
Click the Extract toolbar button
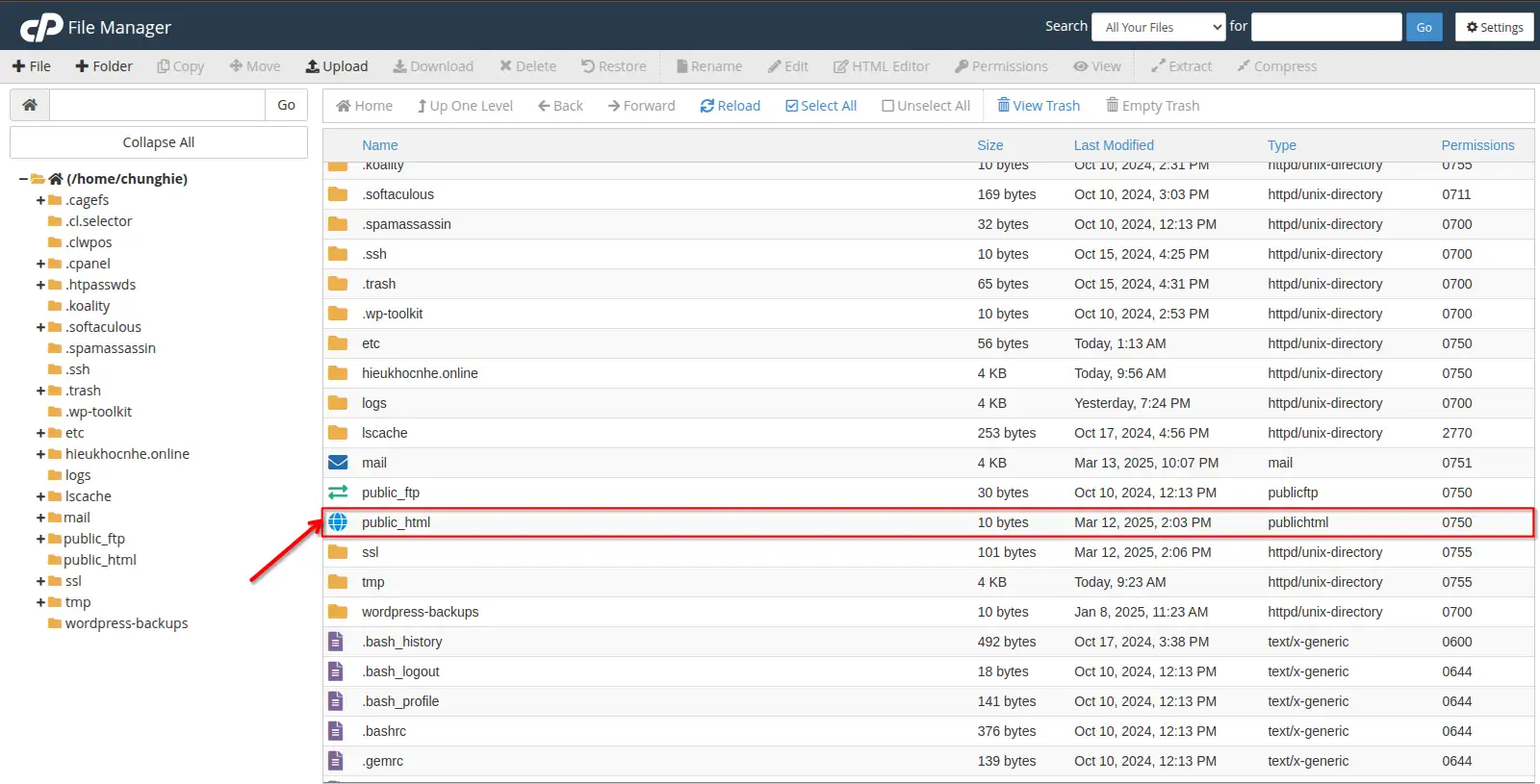click(1182, 66)
